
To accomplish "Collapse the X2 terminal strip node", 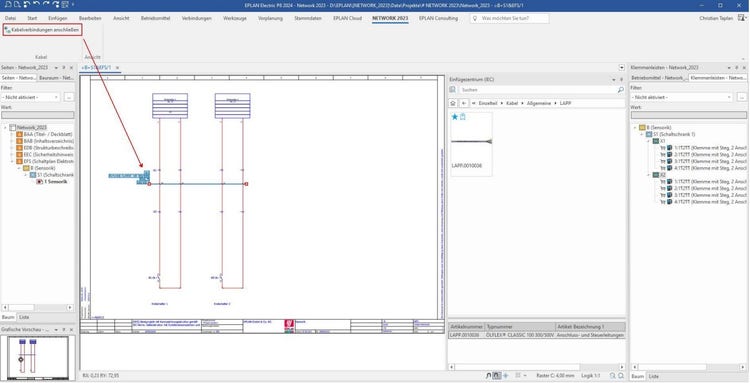I will point(649,175).
